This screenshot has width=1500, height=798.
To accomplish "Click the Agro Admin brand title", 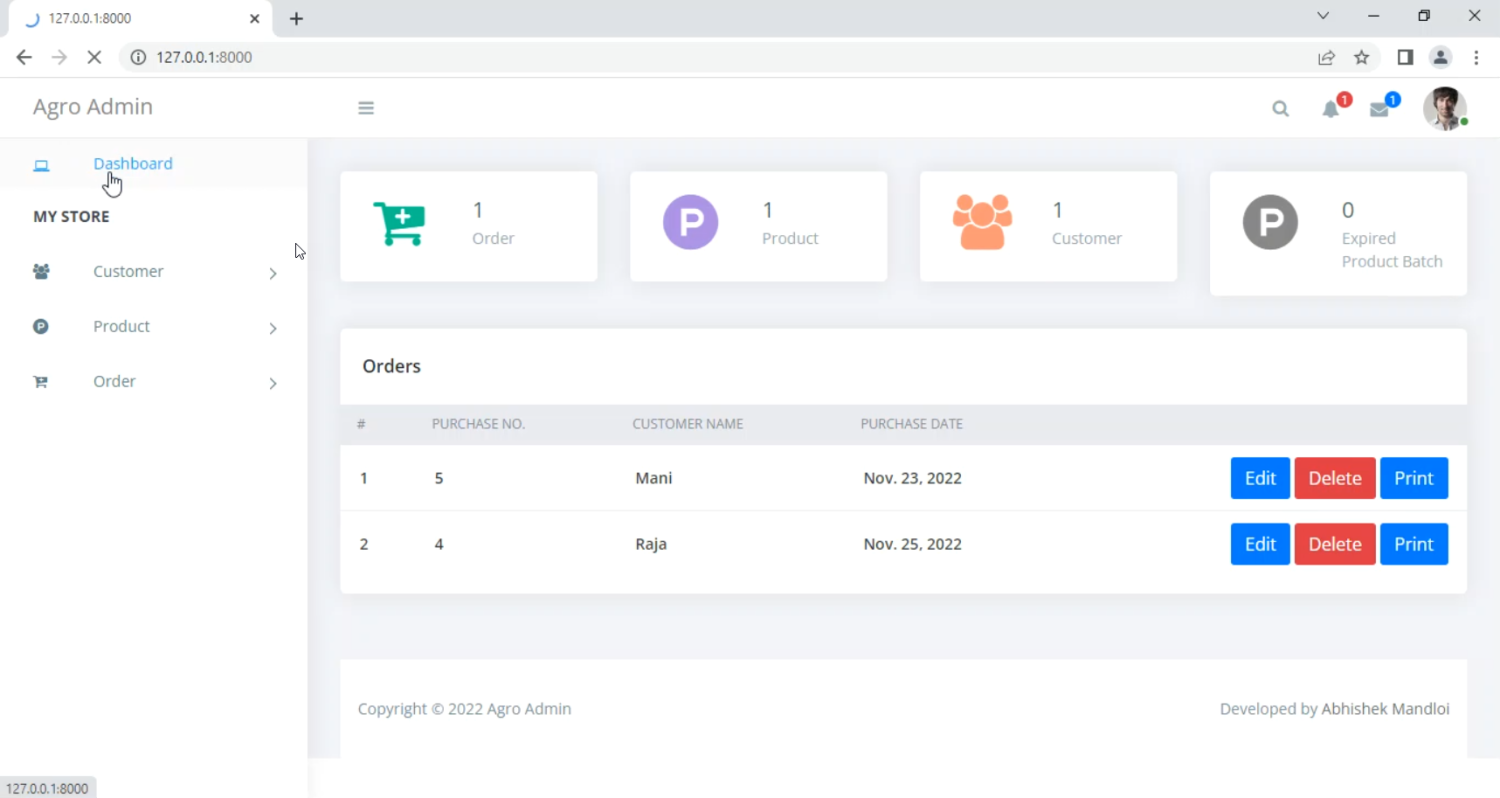I will (93, 107).
